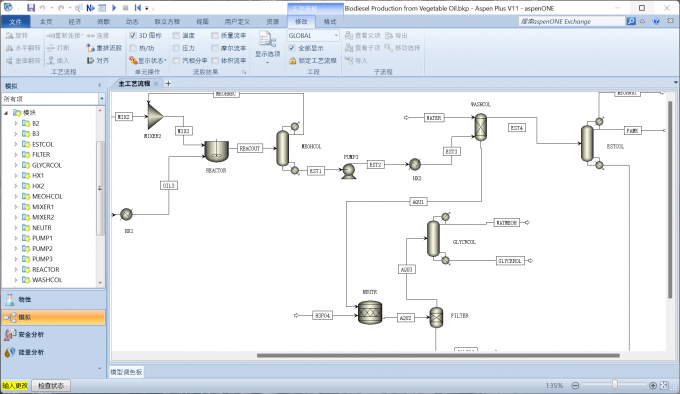The height and width of the screenshot is (394, 680).
Task: Select the MEOHCOL column block on flowsheet
Action: pos(282,148)
